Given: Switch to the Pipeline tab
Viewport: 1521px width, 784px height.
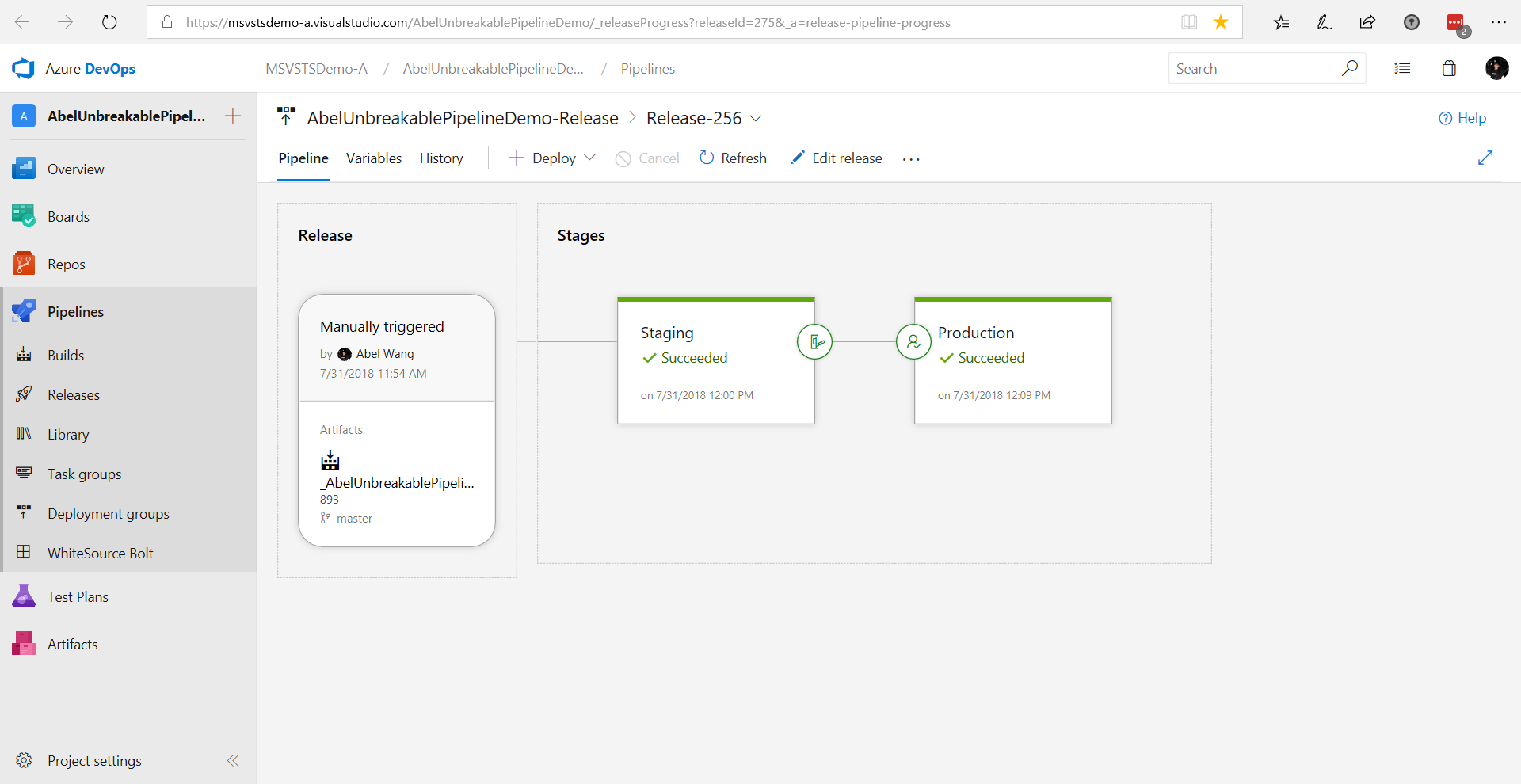Looking at the screenshot, I should (303, 158).
